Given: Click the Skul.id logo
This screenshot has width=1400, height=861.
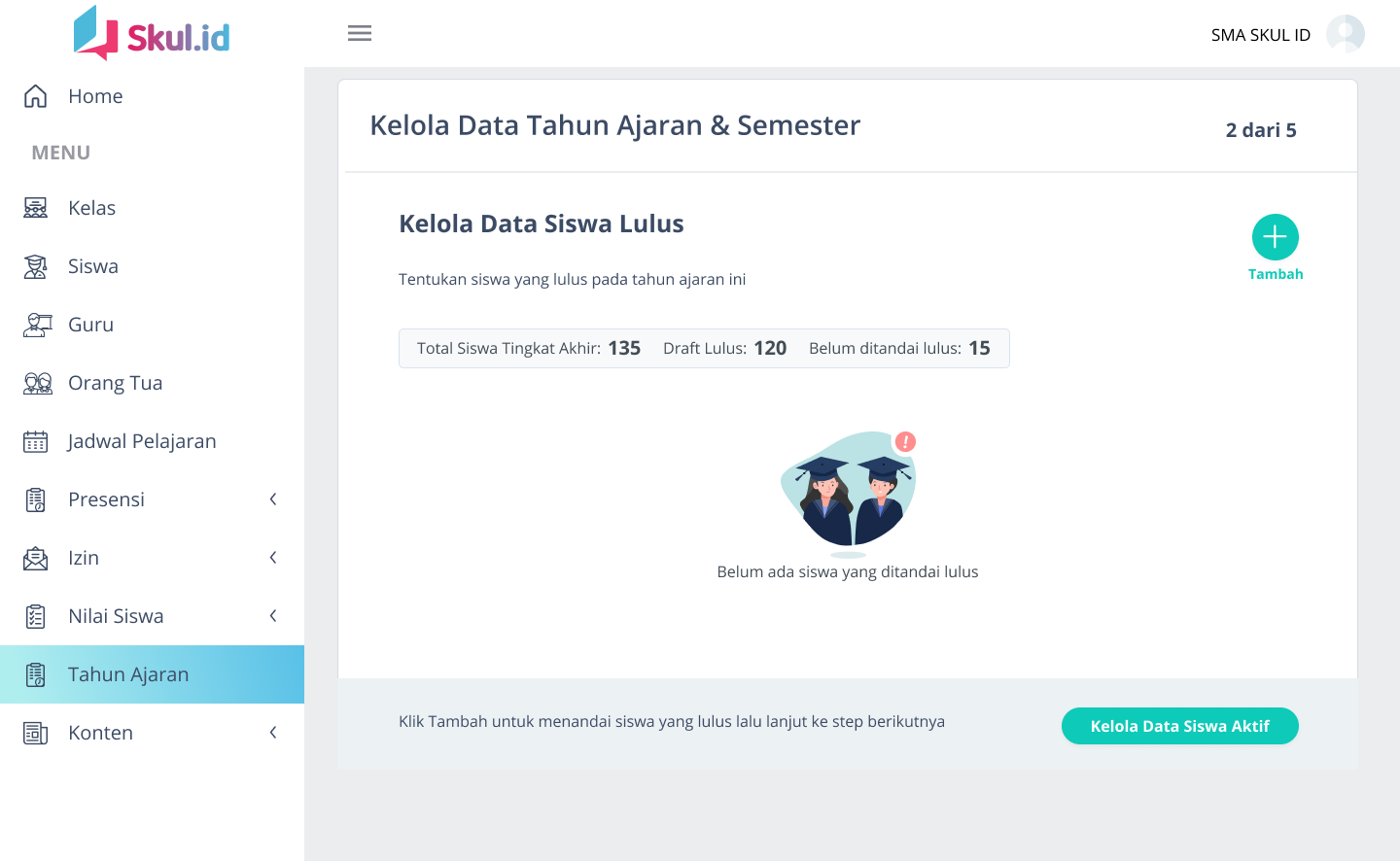Looking at the screenshot, I should (152, 35).
